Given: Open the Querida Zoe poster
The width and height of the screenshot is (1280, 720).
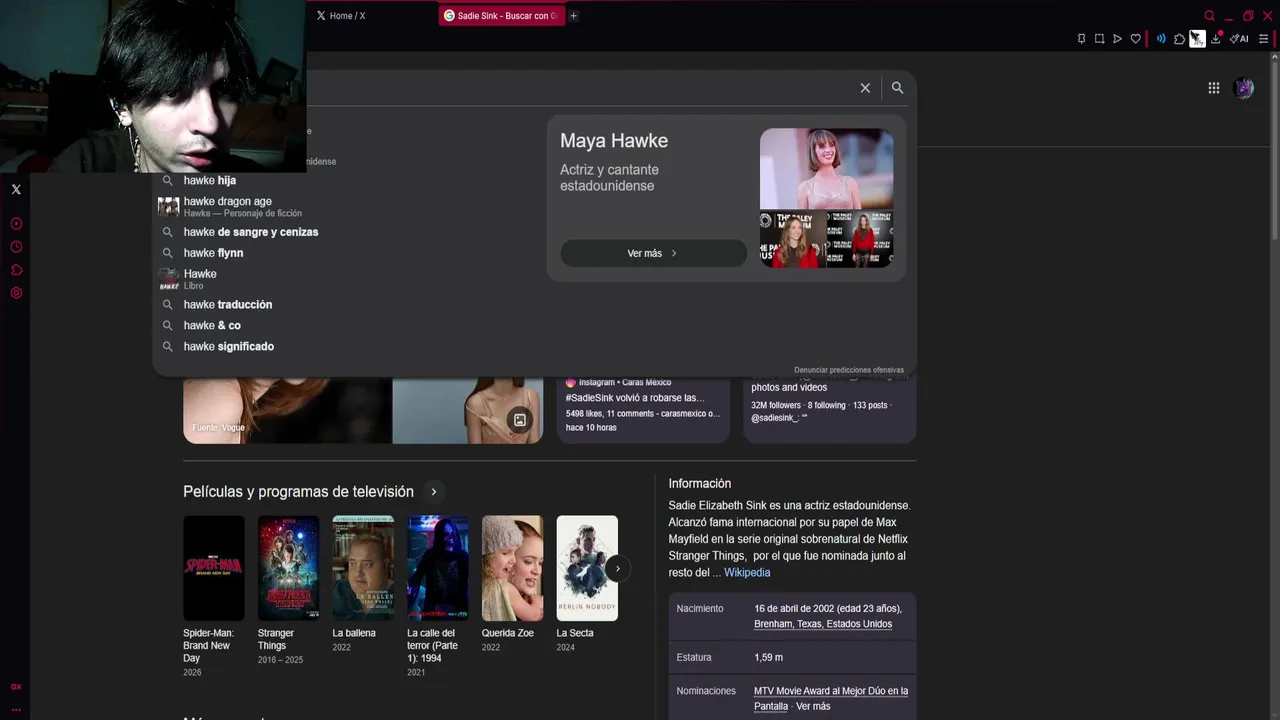Looking at the screenshot, I should (x=512, y=568).
